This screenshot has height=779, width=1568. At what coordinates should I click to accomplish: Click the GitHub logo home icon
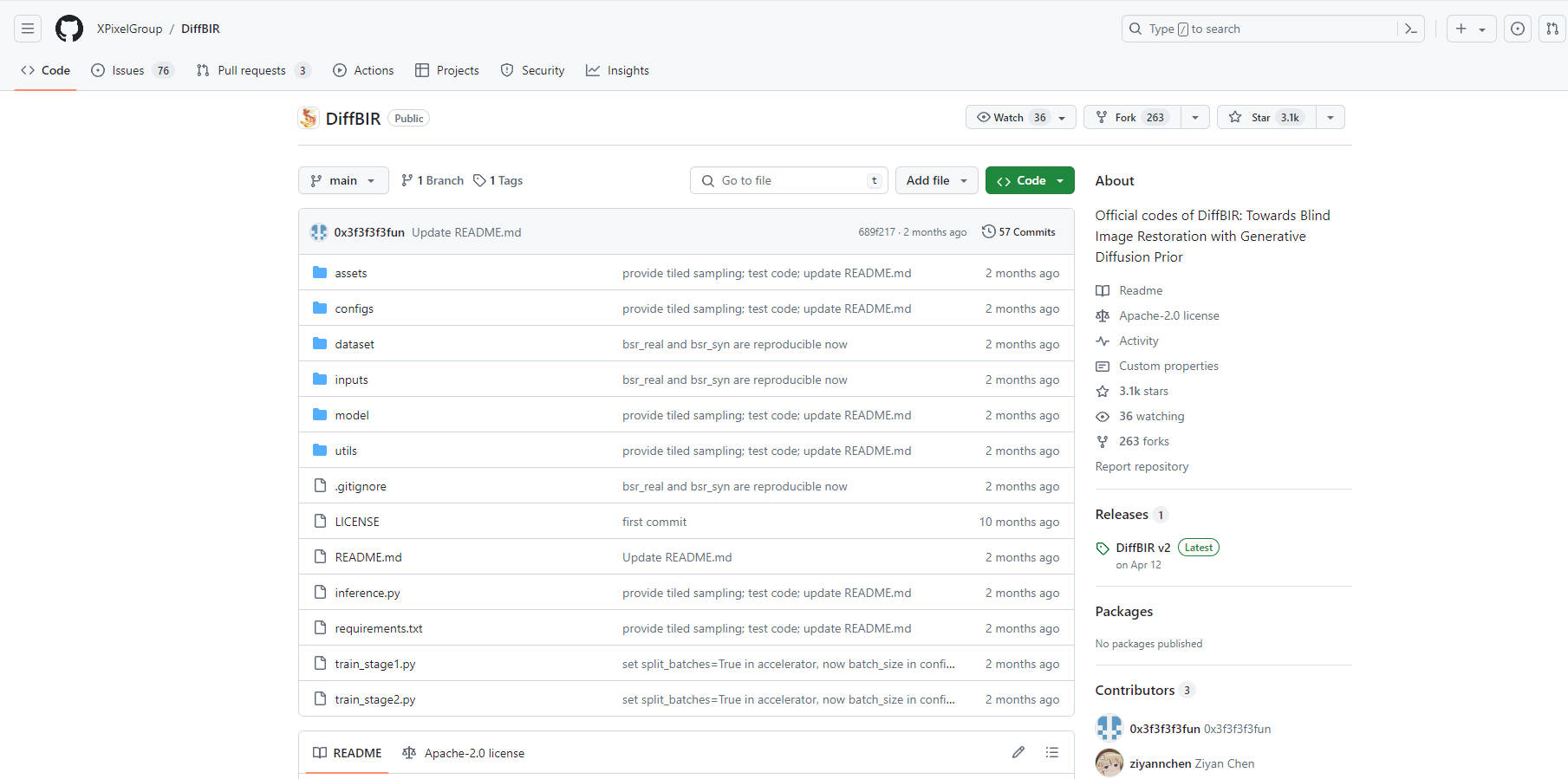point(69,29)
